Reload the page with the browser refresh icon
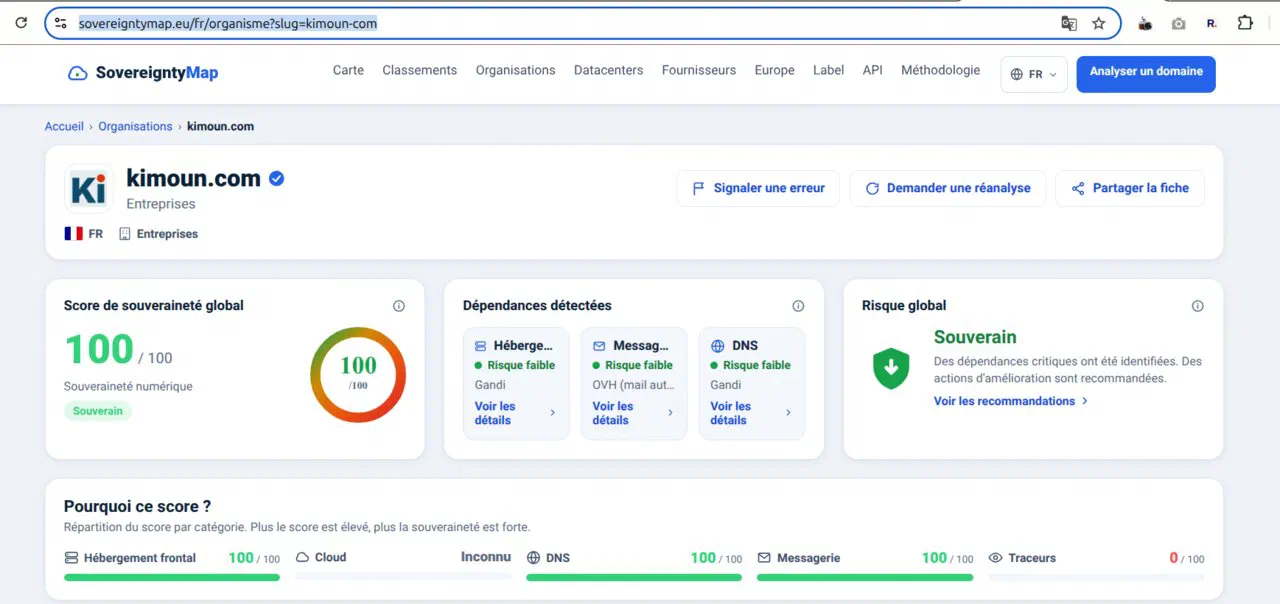Screen dimensions: 1280x604 click(x=21, y=23)
